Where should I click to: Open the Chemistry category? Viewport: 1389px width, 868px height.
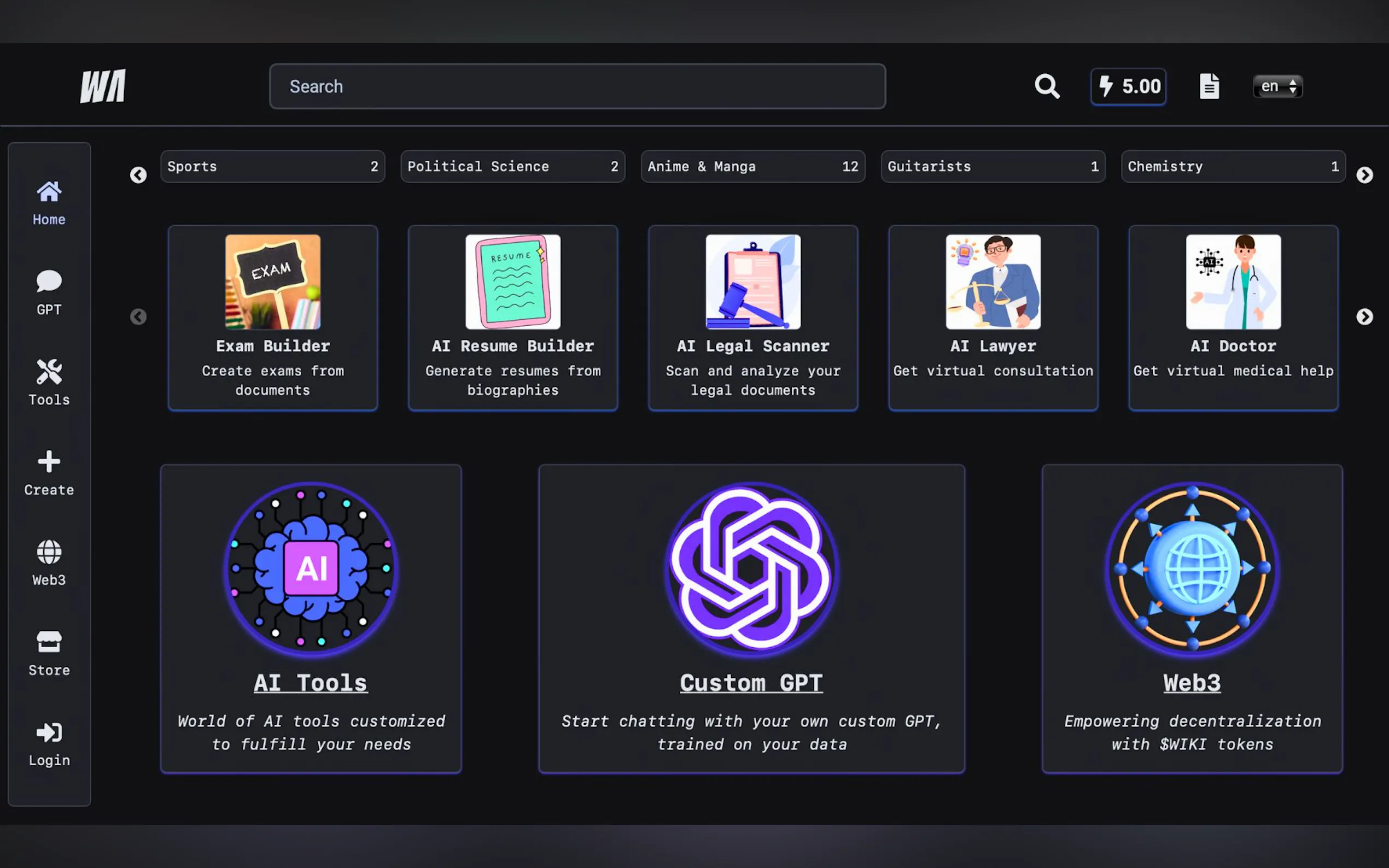[1232, 167]
